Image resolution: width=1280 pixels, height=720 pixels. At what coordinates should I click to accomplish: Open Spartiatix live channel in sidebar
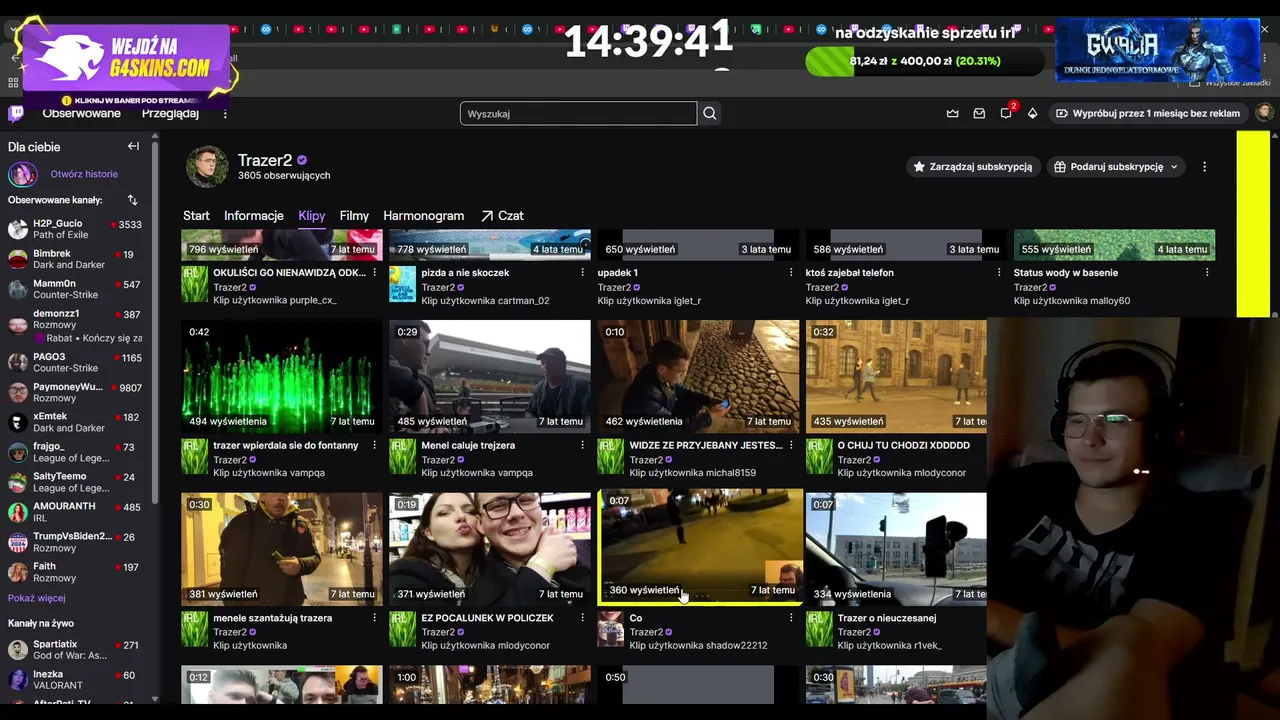75,650
